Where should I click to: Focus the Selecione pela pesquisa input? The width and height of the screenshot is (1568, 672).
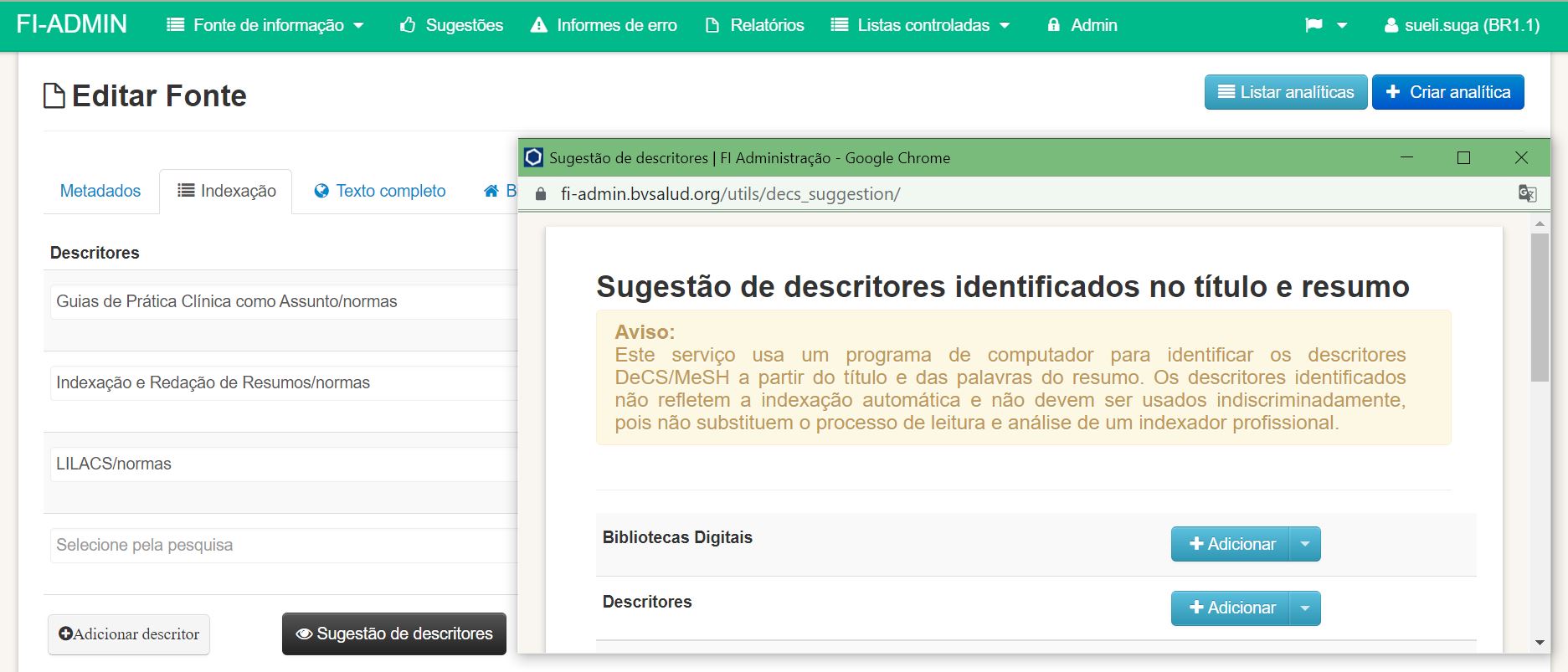pyautogui.click(x=284, y=545)
